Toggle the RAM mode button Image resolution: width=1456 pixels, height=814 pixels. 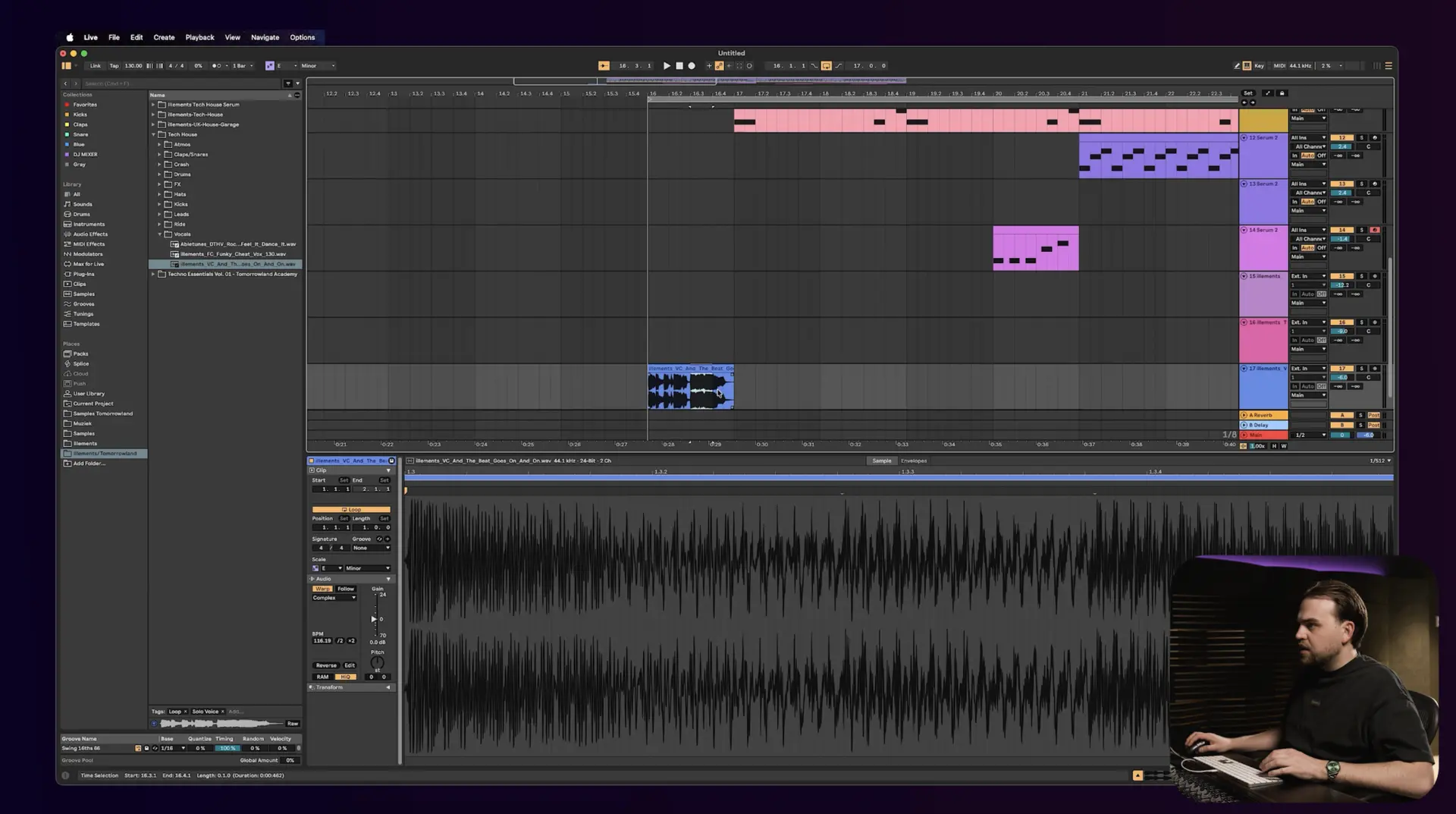tap(322, 677)
